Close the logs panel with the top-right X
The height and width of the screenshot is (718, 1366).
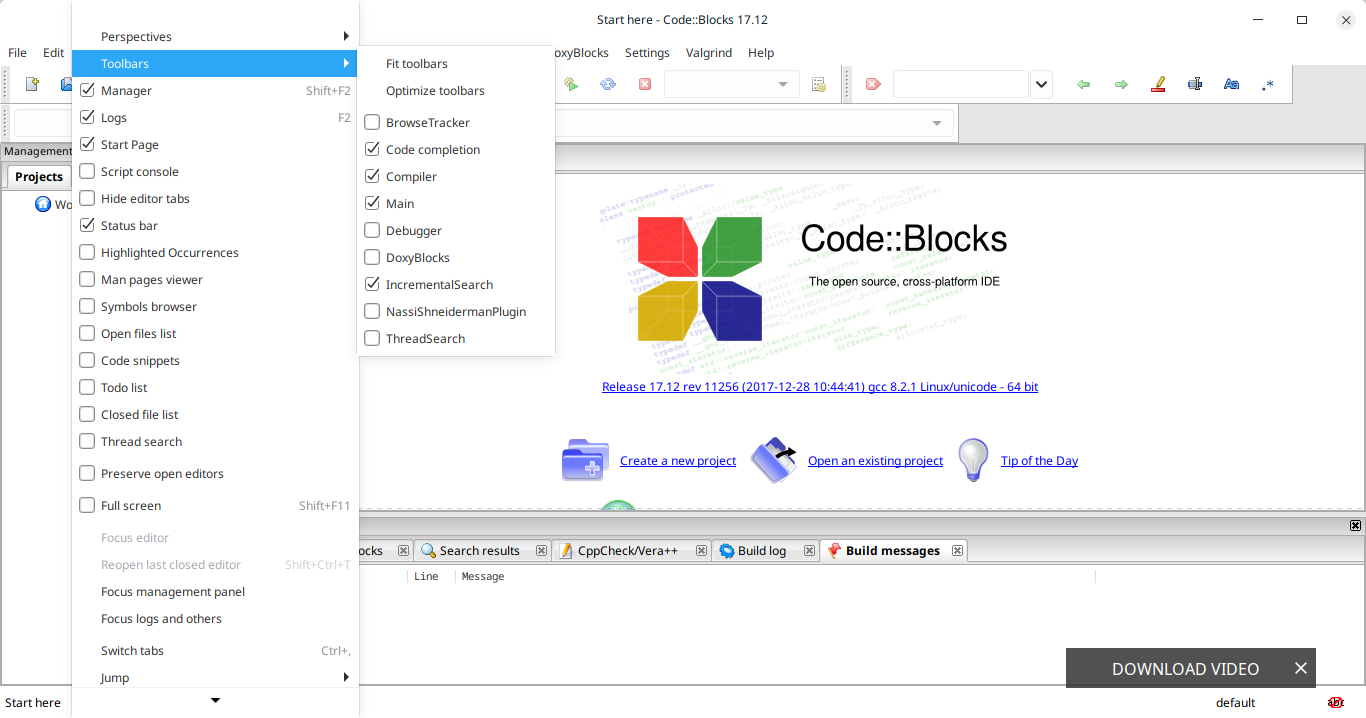[x=1355, y=525]
